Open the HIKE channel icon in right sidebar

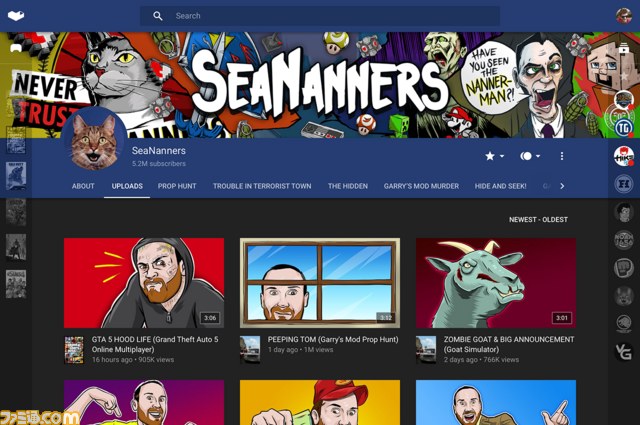(624, 156)
